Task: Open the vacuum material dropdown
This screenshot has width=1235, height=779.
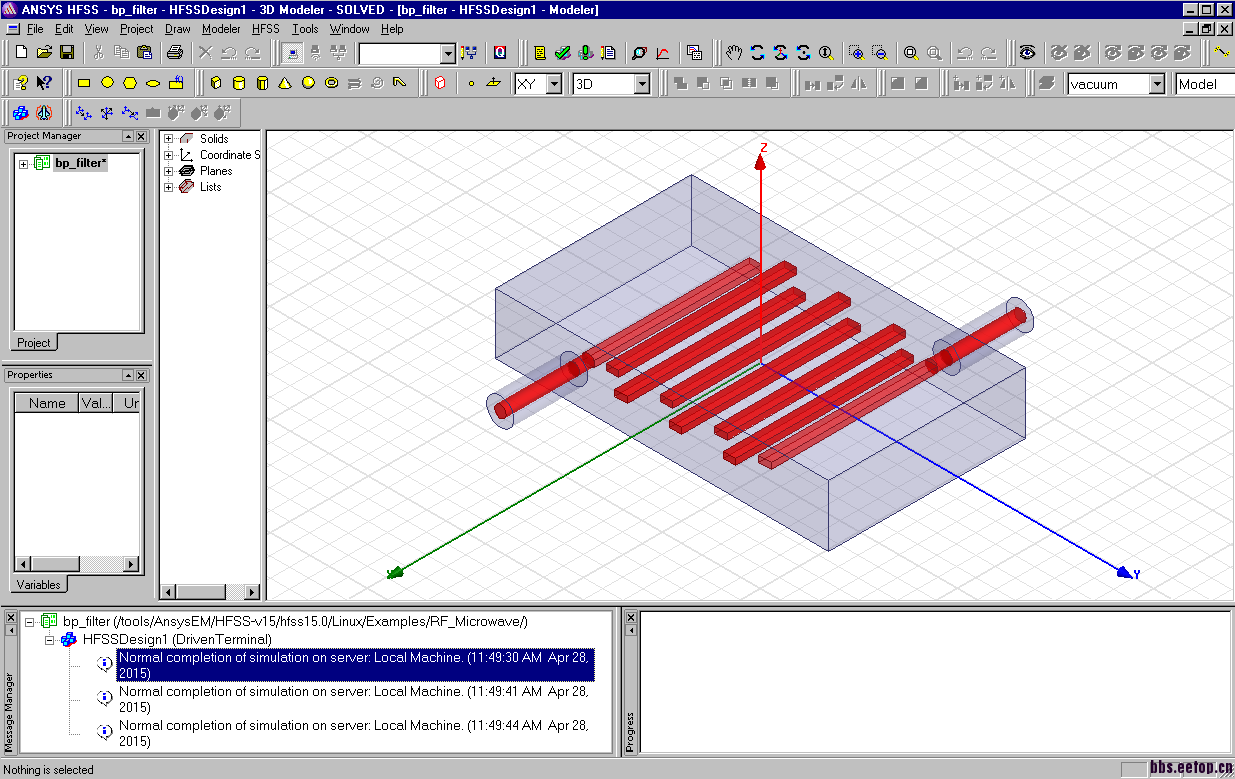Action: pos(1156,85)
